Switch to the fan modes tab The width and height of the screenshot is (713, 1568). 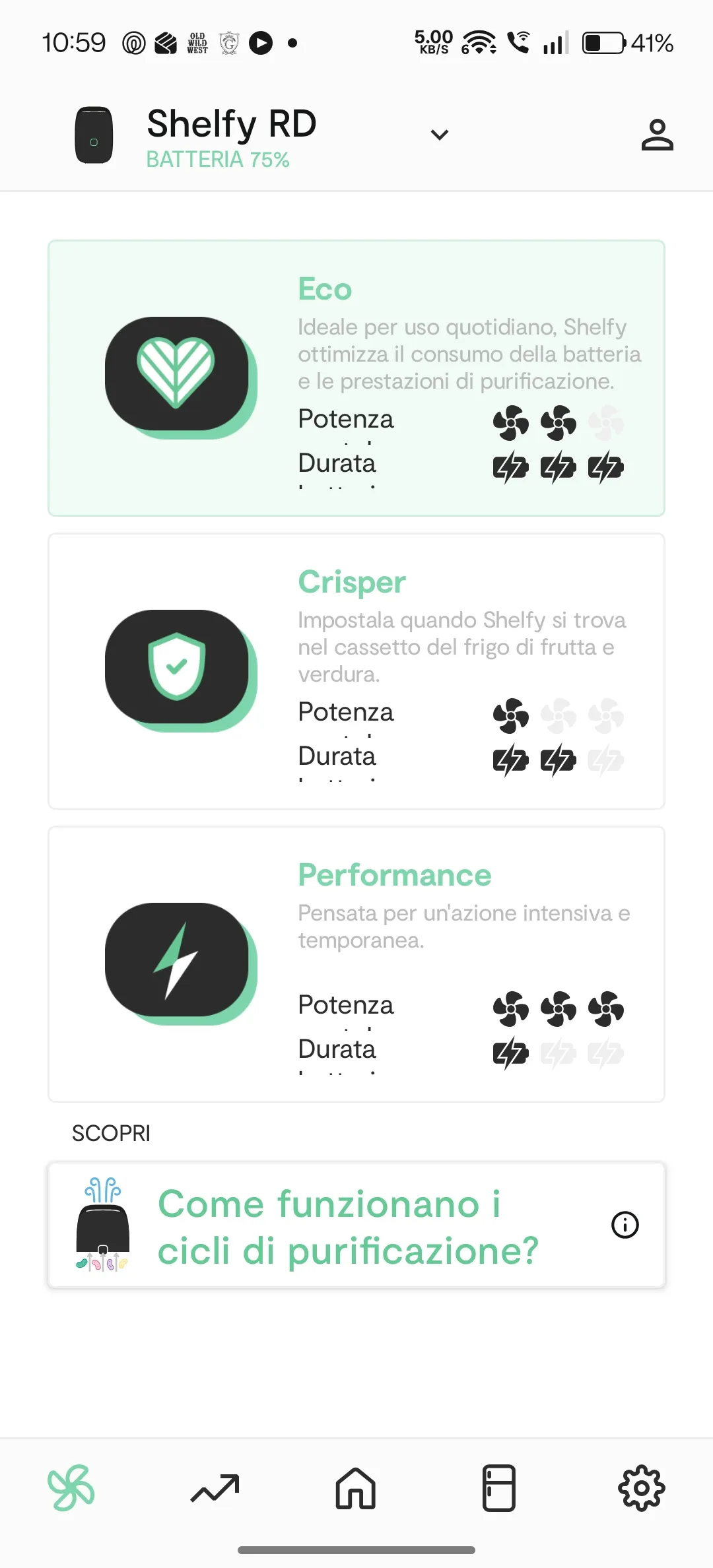[x=71, y=1488]
